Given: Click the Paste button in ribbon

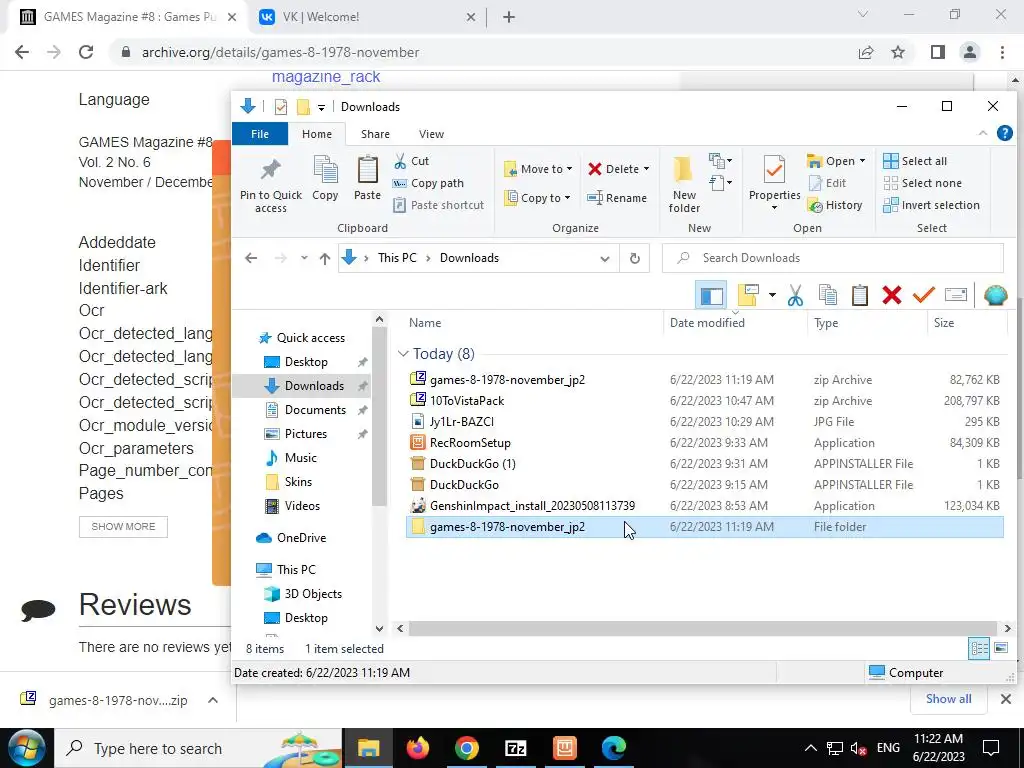Looking at the screenshot, I should click(x=367, y=178).
